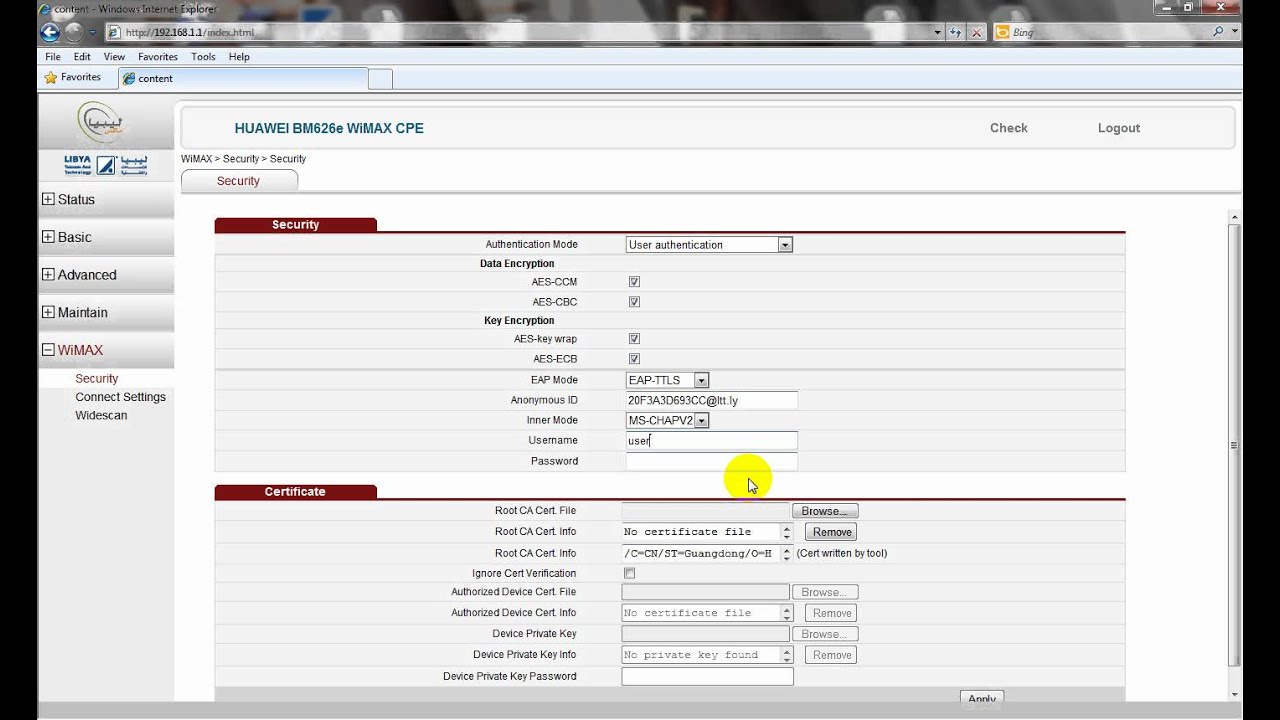Viewport: 1280px width, 720px height.
Task: Open the Favorites menu
Action: (x=158, y=57)
